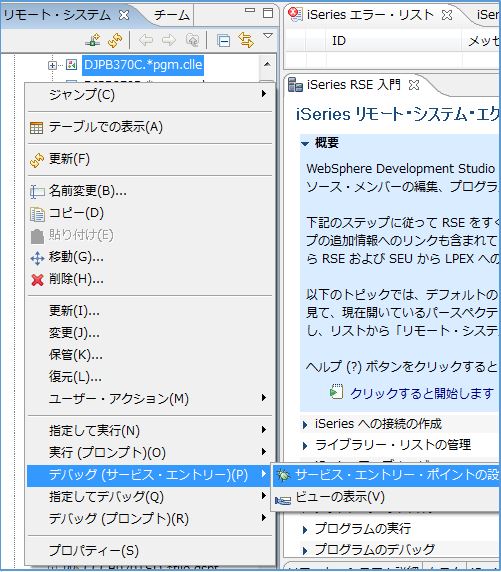
Task: Choose 更新(F) from the context menu
Action: click(x=150, y=159)
